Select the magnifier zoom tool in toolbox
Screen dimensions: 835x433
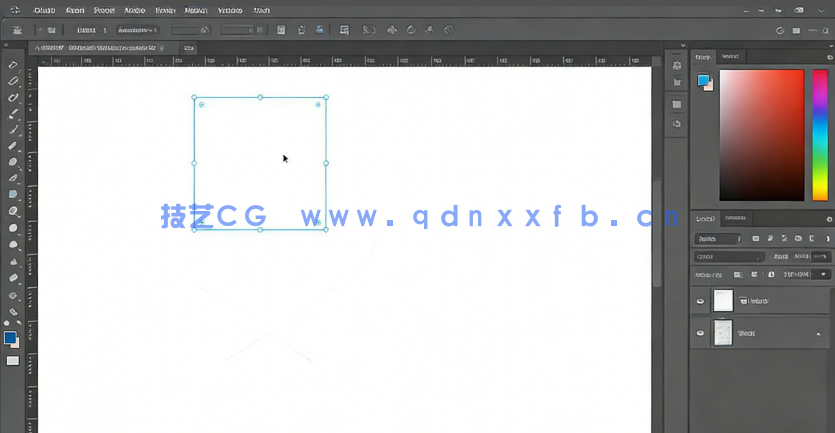[13, 211]
